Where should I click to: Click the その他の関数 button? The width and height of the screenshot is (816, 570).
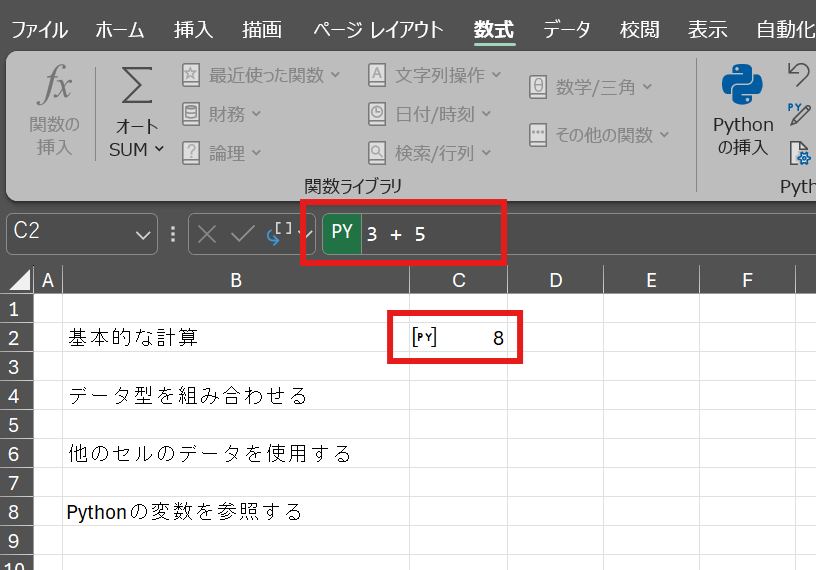pos(599,134)
